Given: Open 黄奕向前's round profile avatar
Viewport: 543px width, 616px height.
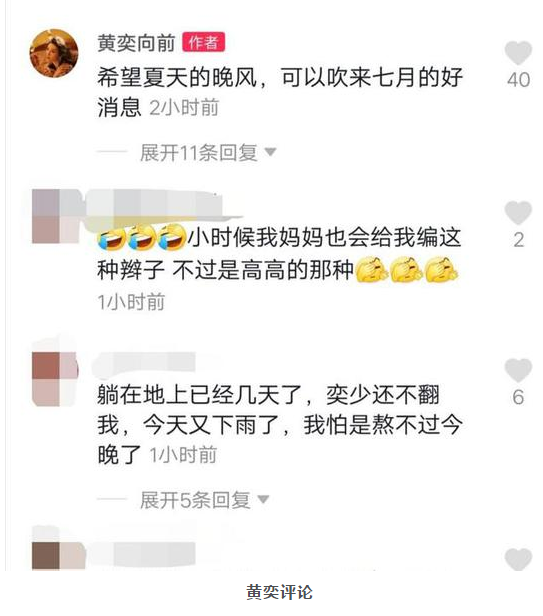Looking at the screenshot, I should pyautogui.click(x=54, y=53).
